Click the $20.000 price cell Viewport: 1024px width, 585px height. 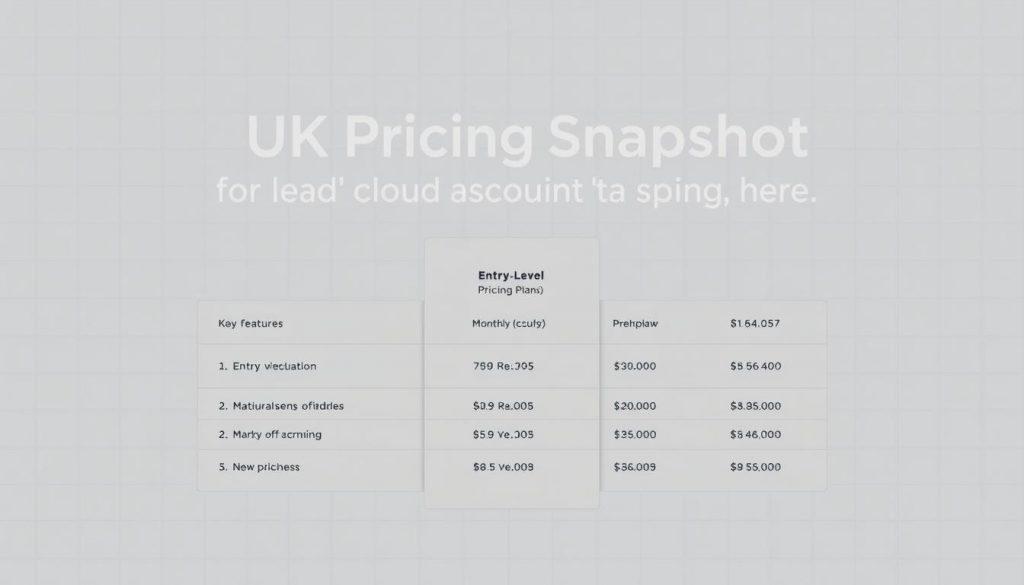pos(634,406)
